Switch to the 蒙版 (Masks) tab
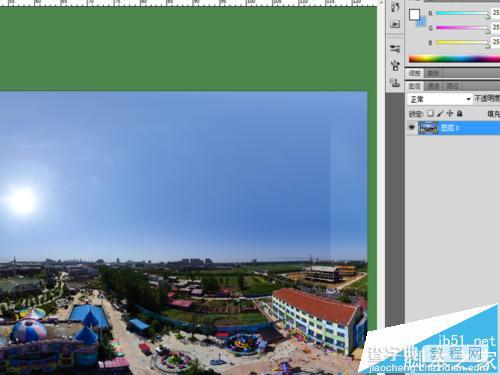Screen dimensions: 500x375 coord(433,73)
